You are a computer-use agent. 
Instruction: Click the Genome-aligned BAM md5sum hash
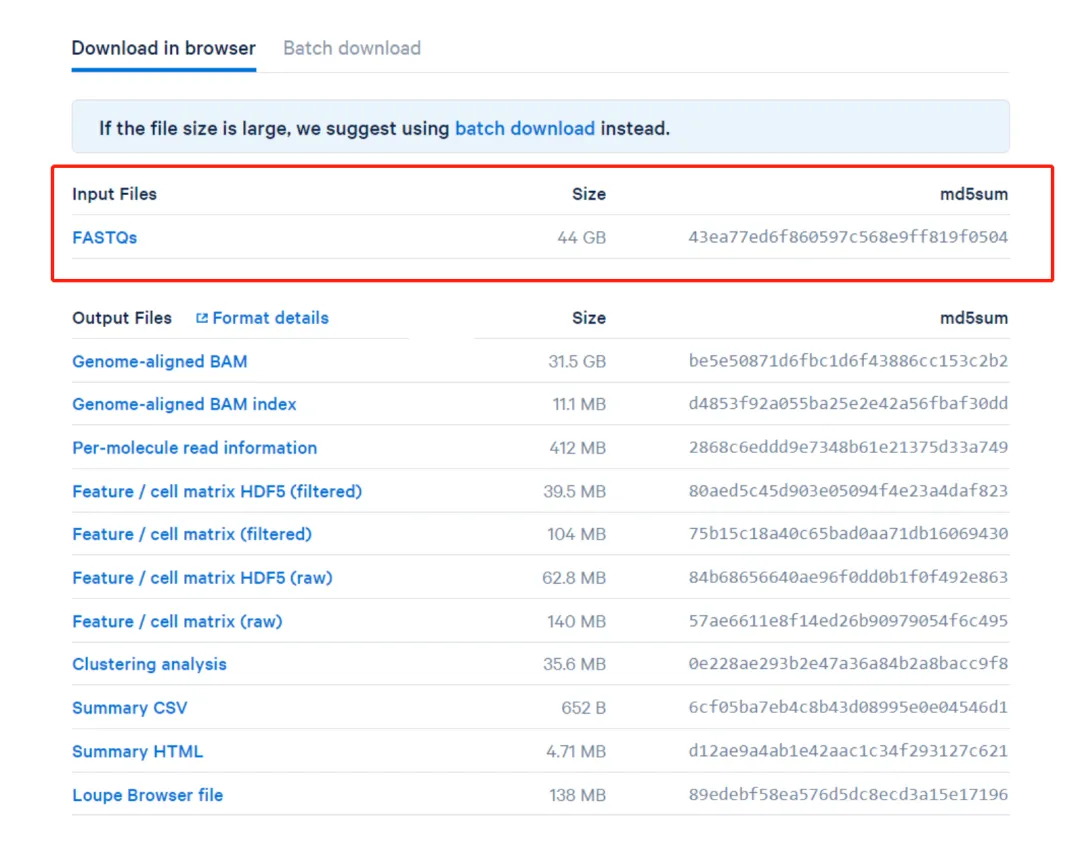click(848, 361)
